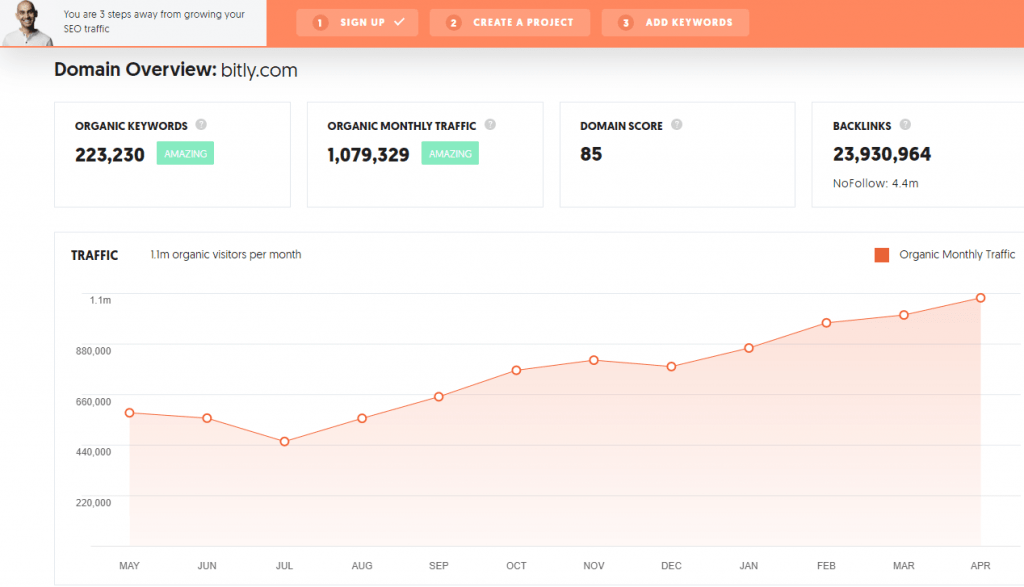The image size is (1024, 587).
Task: Click the domain score value 85
Action: tap(591, 154)
